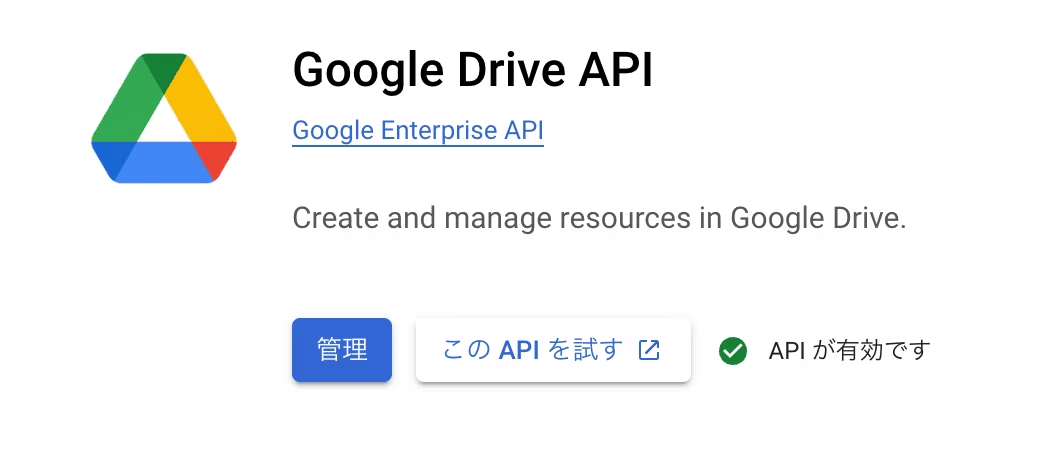
Task: Open the Google Enterprise API link
Action: tap(418, 130)
